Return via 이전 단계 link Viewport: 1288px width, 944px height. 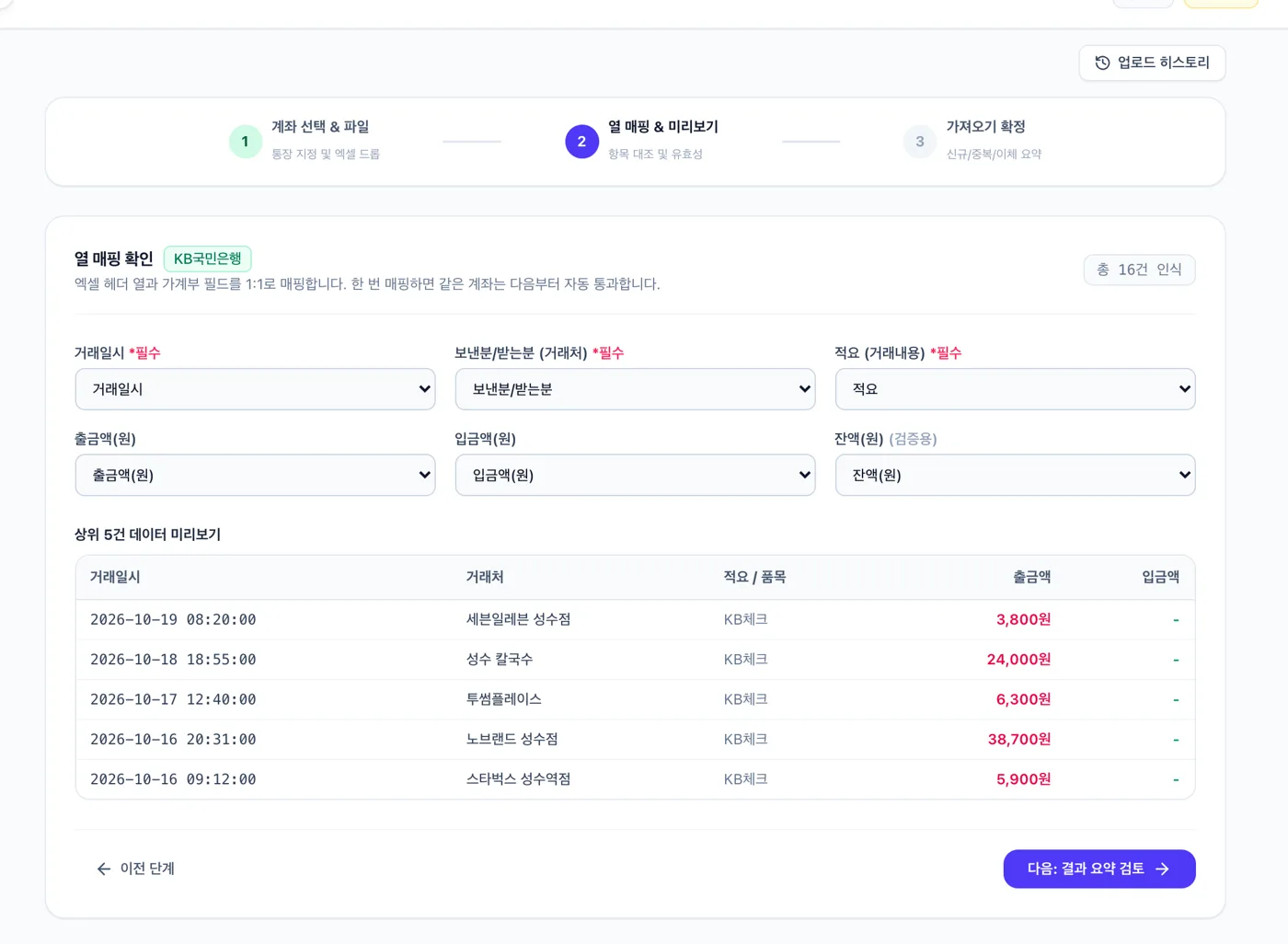tap(135, 869)
